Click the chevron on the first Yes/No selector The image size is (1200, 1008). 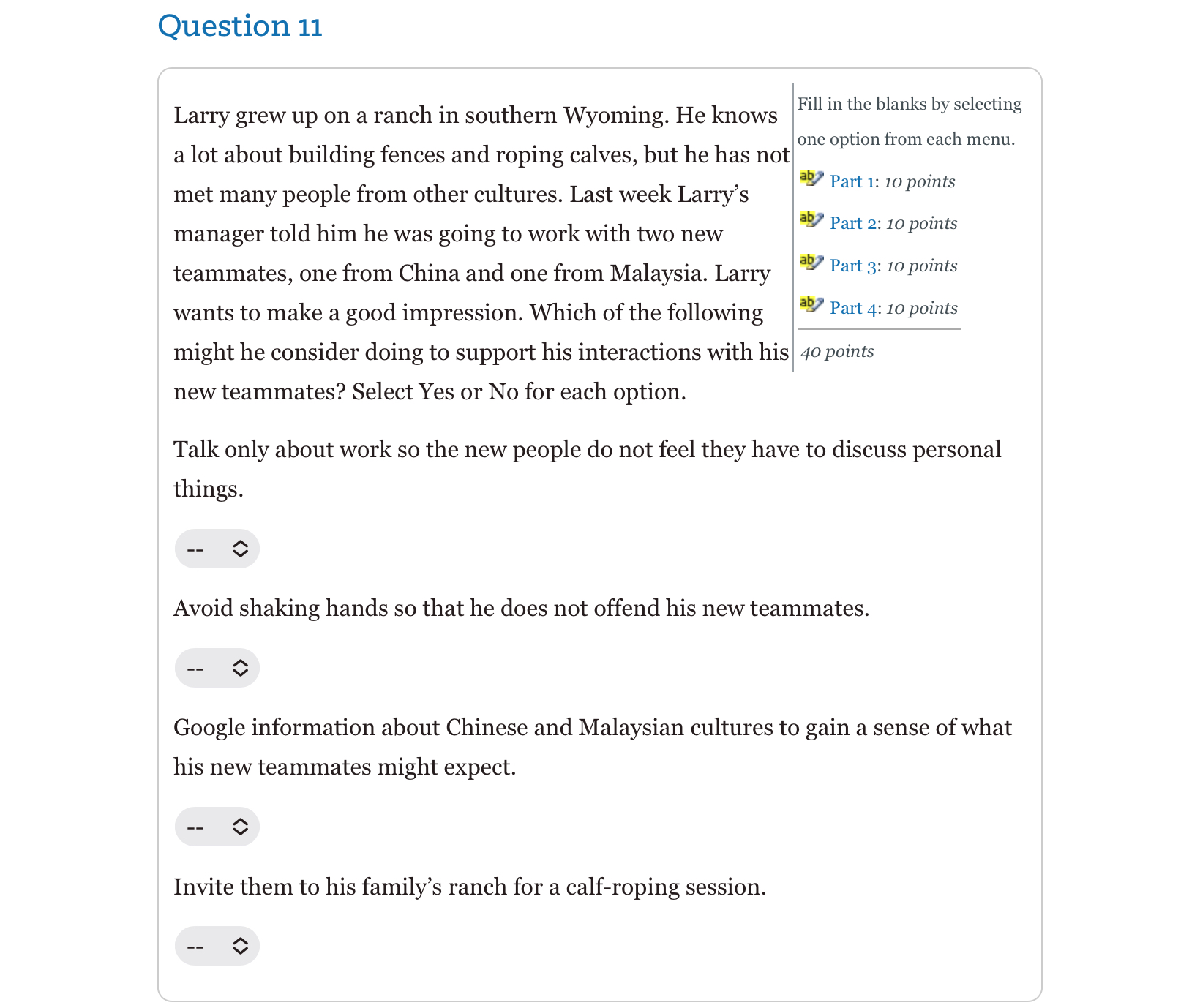(239, 549)
